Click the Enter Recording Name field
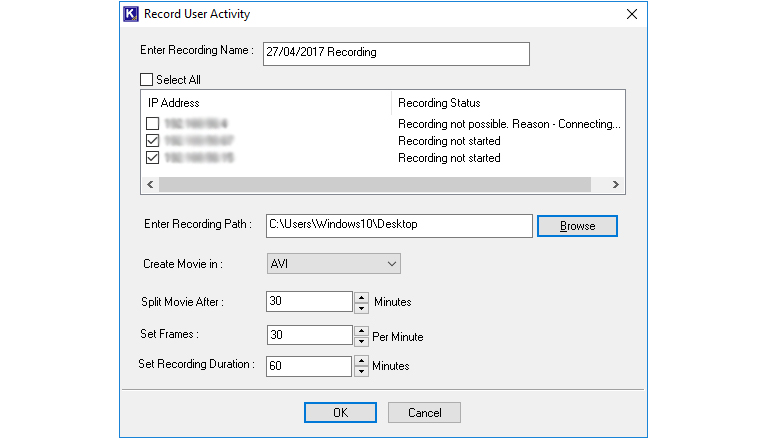Image resolution: width=768 pixels, height=438 pixels. click(x=396, y=53)
